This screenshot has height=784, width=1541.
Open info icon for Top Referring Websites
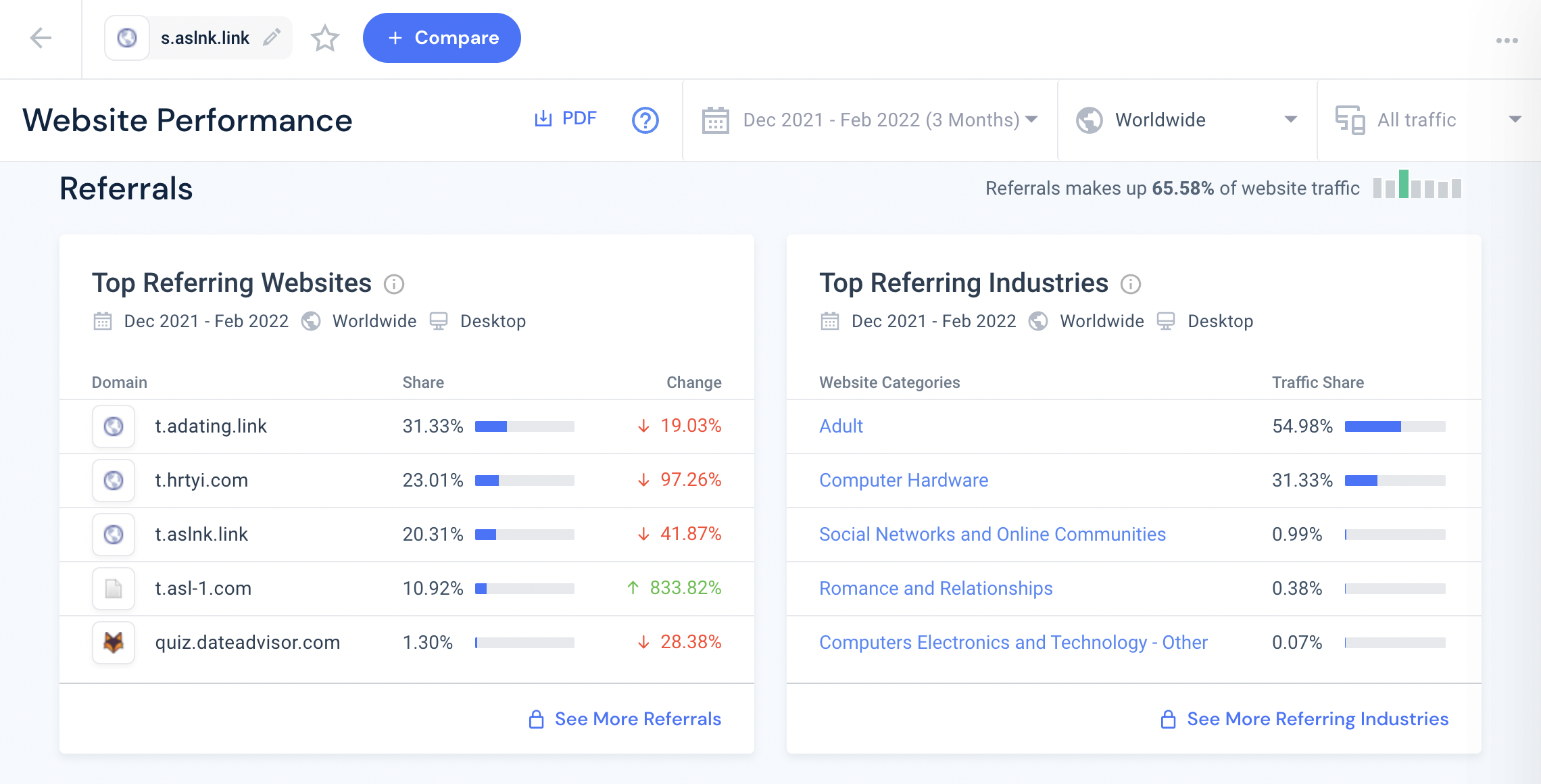[x=394, y=285]
